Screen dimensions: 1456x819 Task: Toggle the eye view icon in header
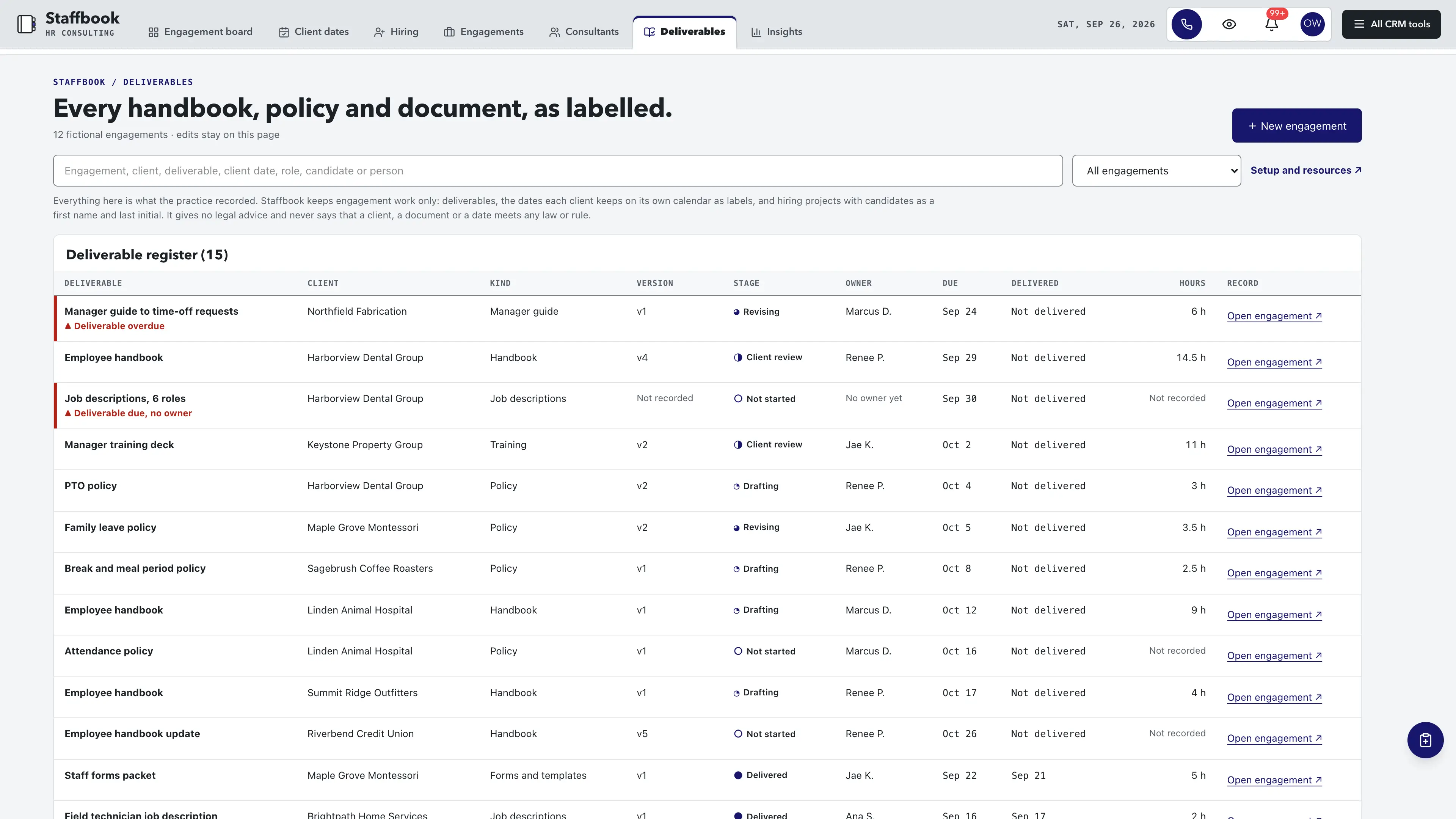click(1229, 24)
